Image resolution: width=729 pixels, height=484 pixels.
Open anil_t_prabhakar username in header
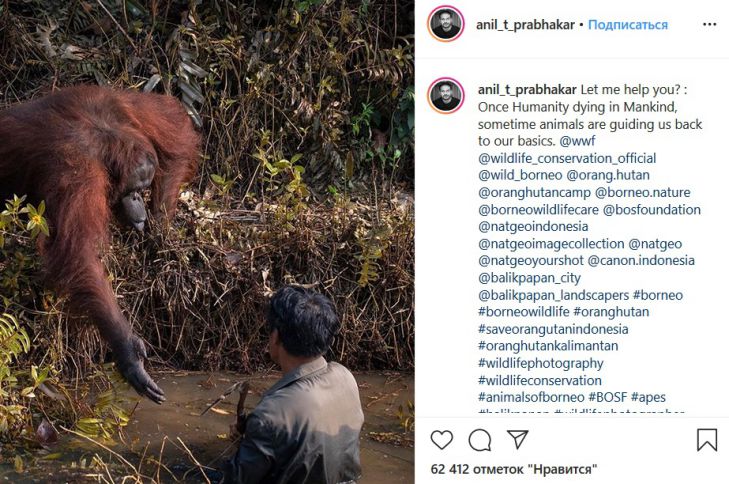pos(525,24)
